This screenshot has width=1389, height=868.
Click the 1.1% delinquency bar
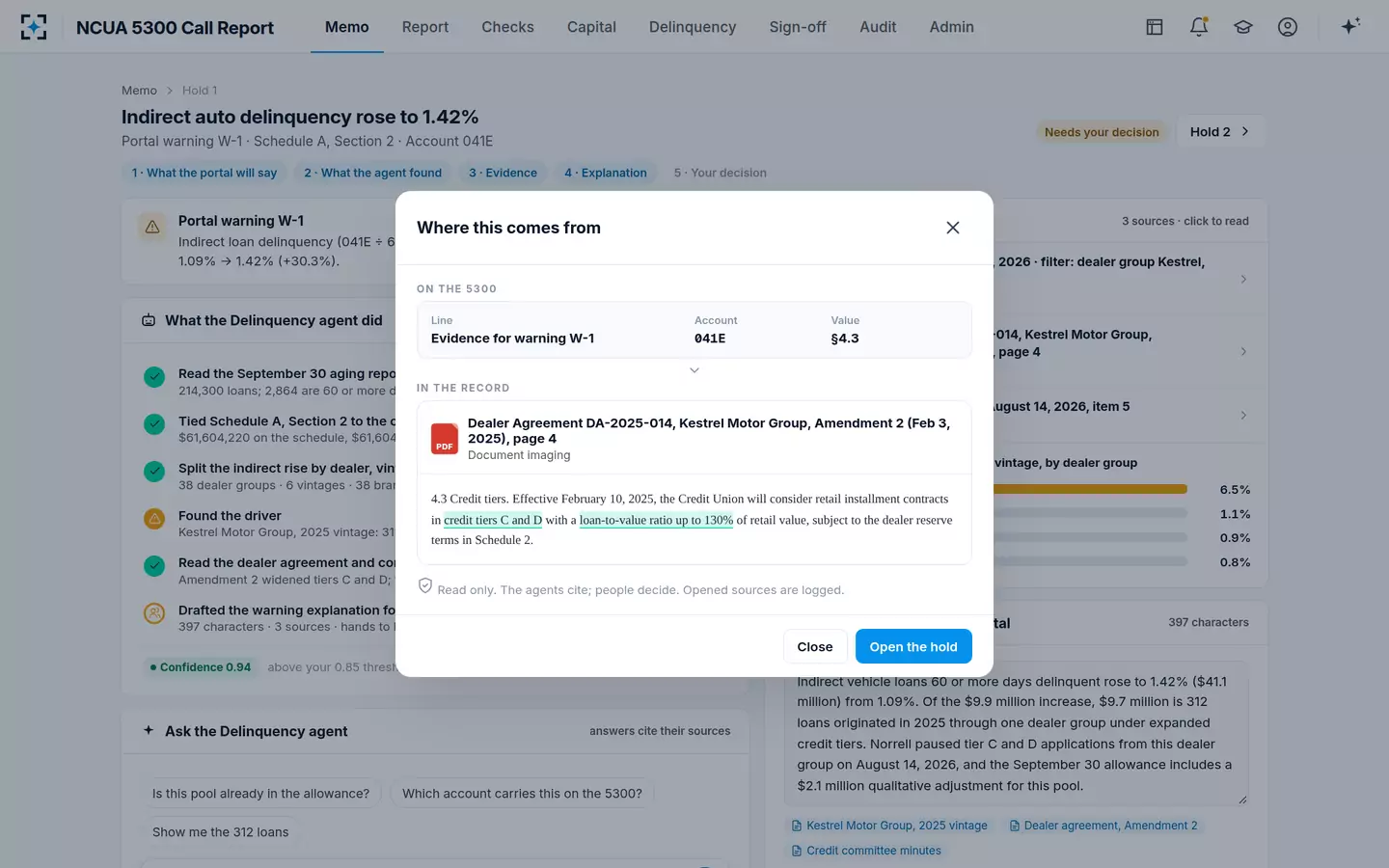1090,514
